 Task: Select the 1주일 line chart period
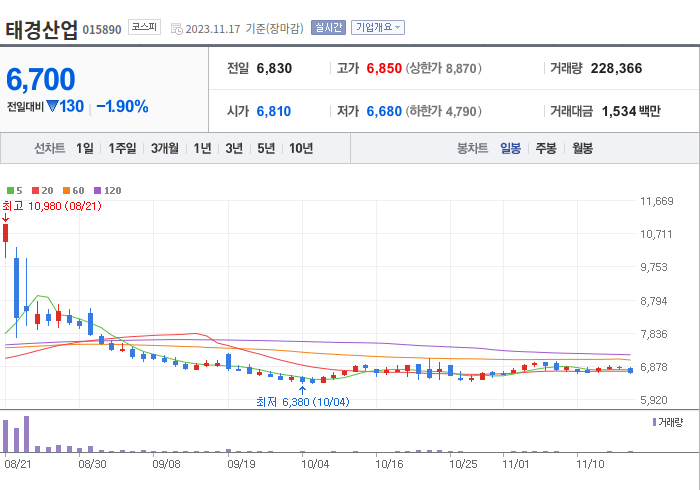tap(122, 148)
